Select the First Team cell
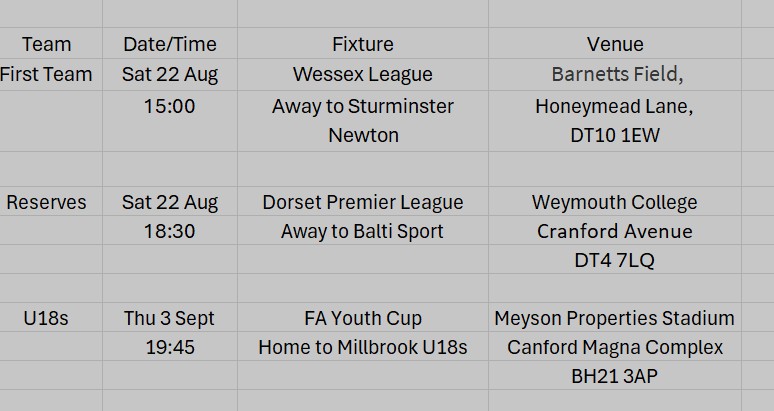 point(46,75)
